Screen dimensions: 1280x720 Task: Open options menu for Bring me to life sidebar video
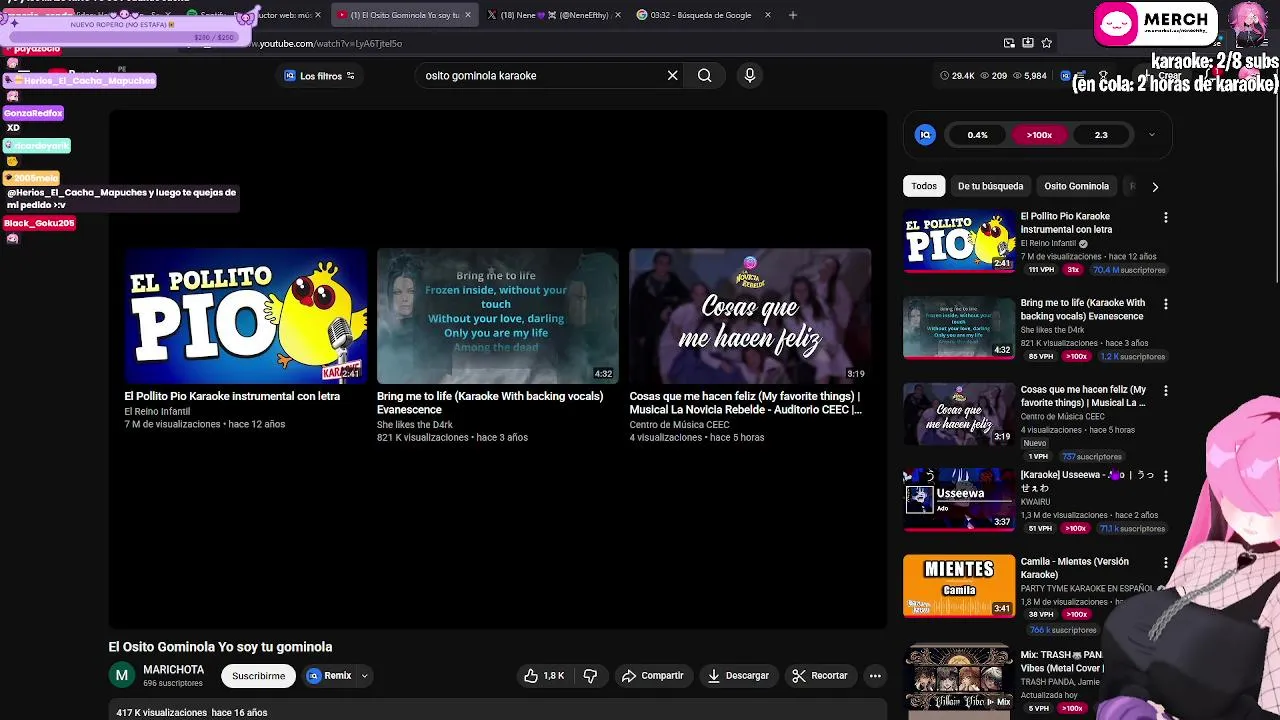pos(1165,304)
